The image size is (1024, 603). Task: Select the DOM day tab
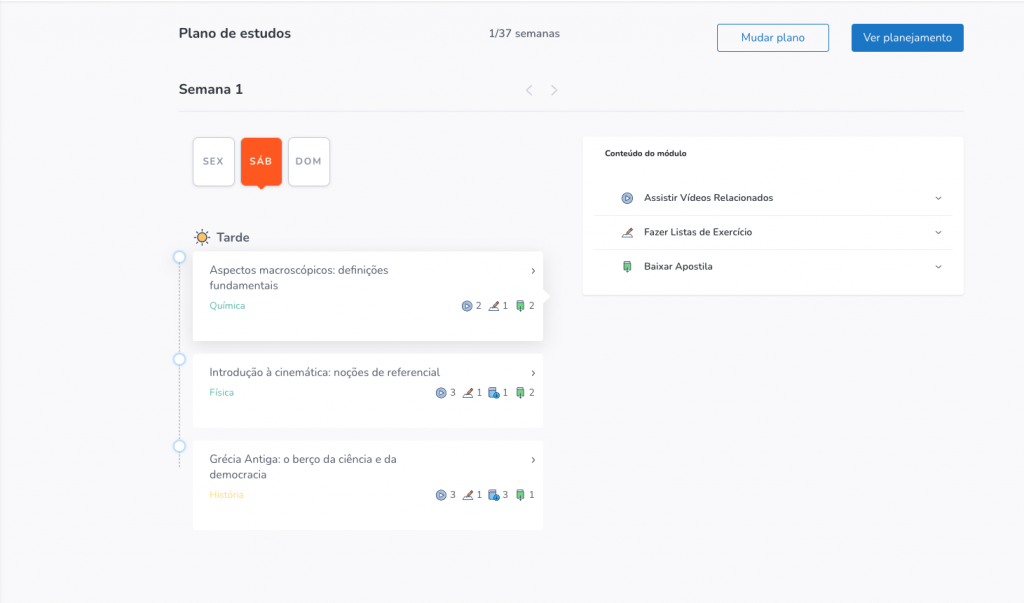coord(309,161)
